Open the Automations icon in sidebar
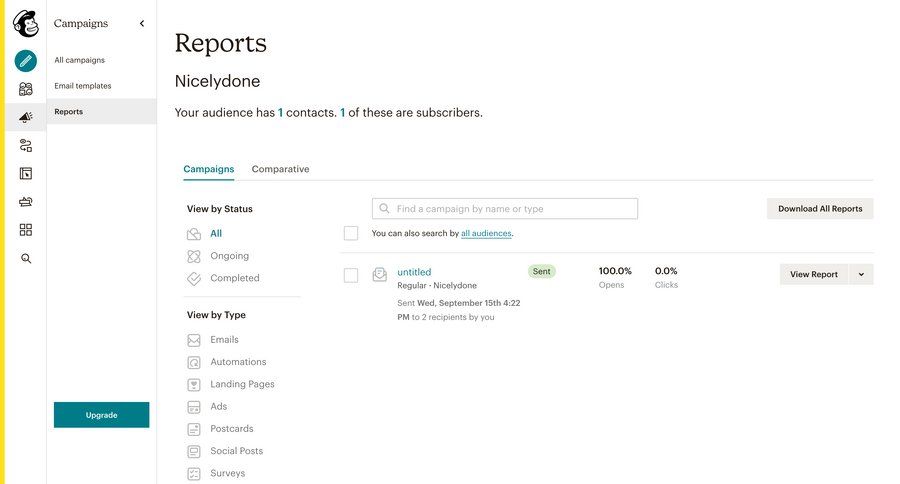This screenshot has height=484, width=900. pyautogui.click(x=26, y=145)
